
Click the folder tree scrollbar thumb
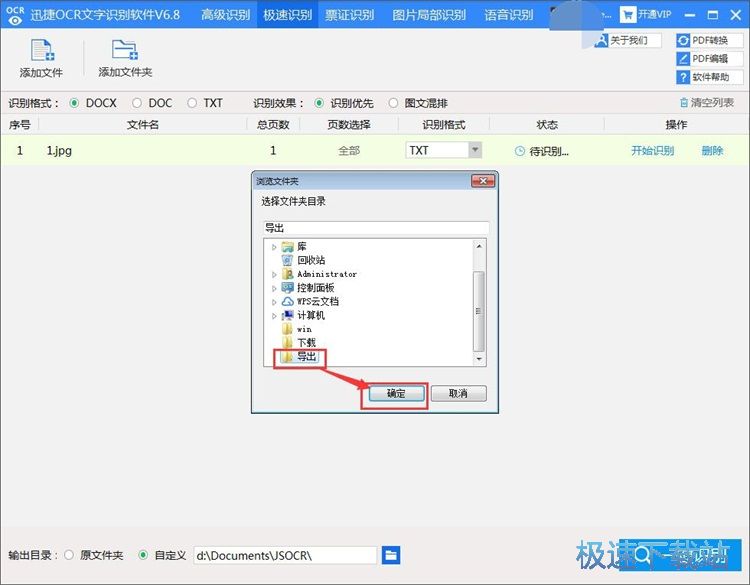(x=479, y=311)
